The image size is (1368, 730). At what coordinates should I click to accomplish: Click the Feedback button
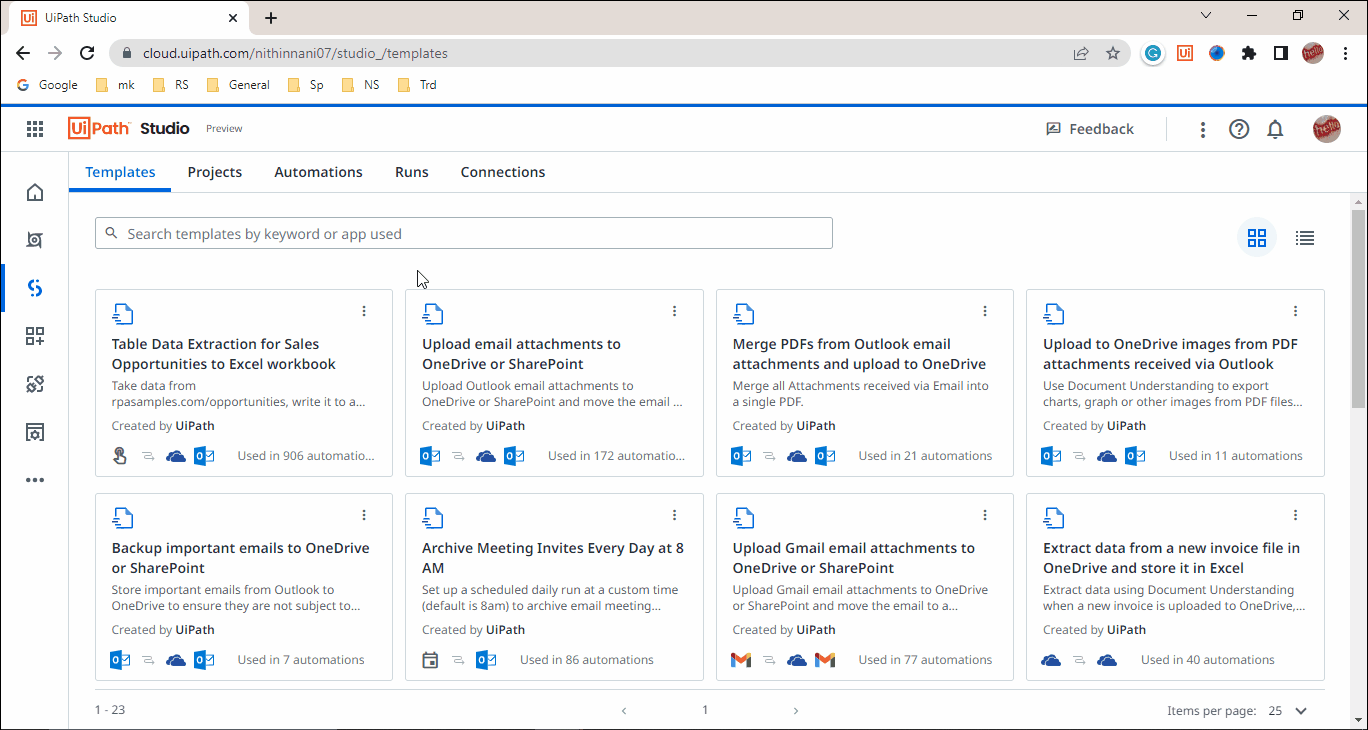click(x=1090, y=129)
